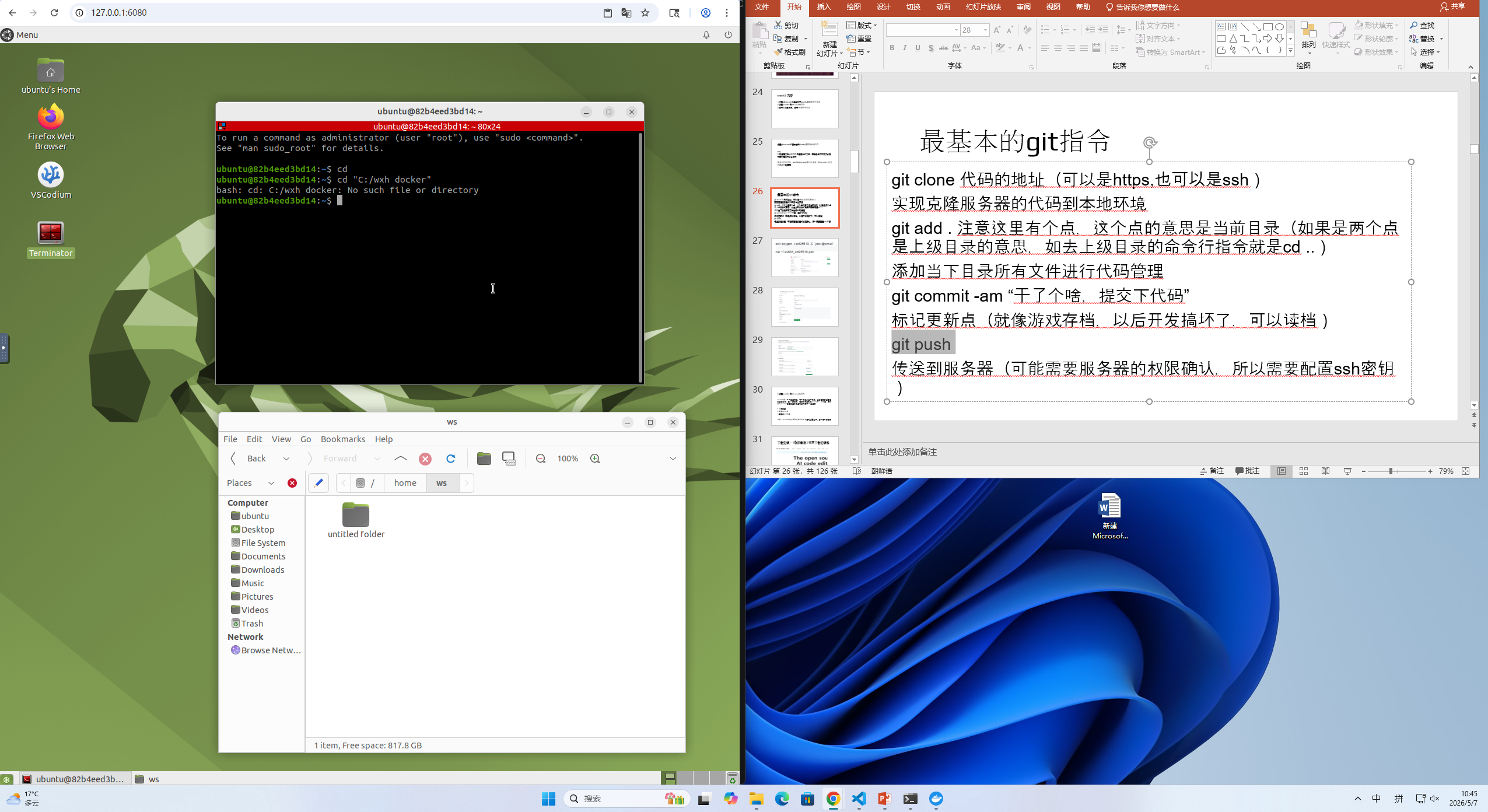The image size is (1488, 812).
Task: Open the Slide Show (幻灯片放映) tab
Action: coord(983,7)
